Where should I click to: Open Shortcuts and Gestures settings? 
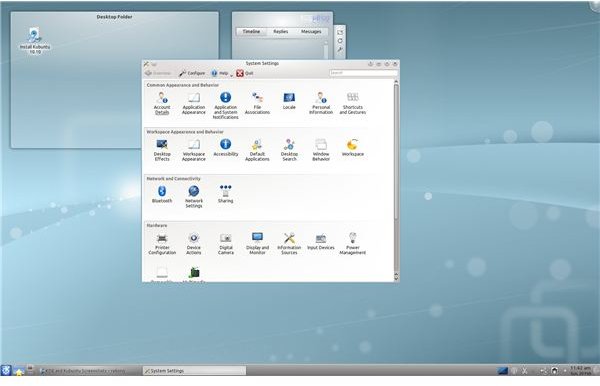(x=352, y=103)
